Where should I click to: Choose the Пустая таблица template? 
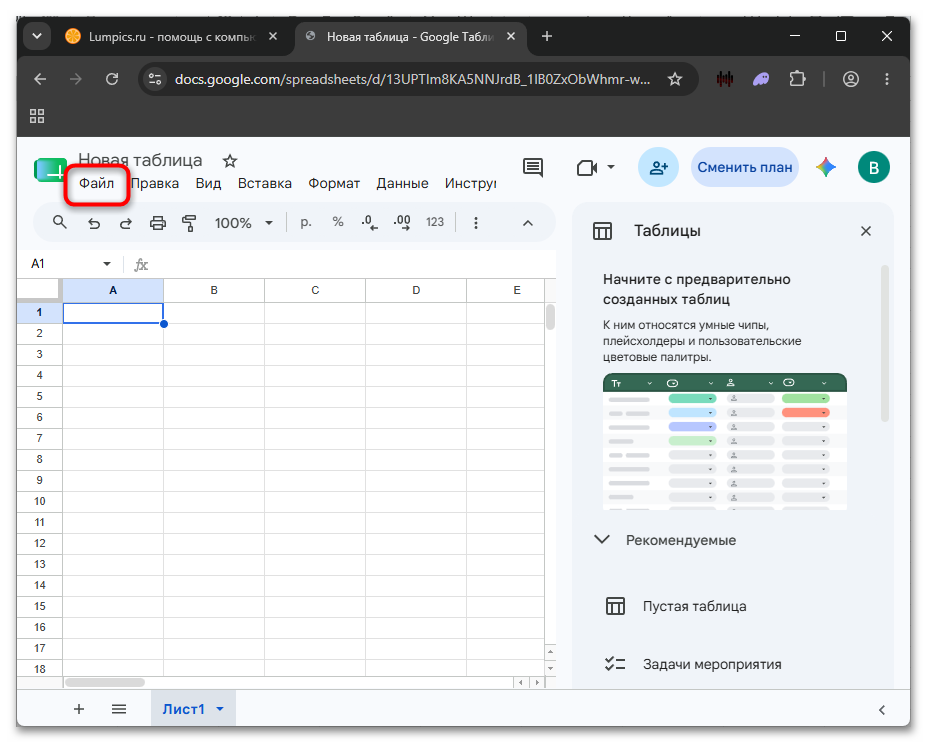(x=676, y=606)
